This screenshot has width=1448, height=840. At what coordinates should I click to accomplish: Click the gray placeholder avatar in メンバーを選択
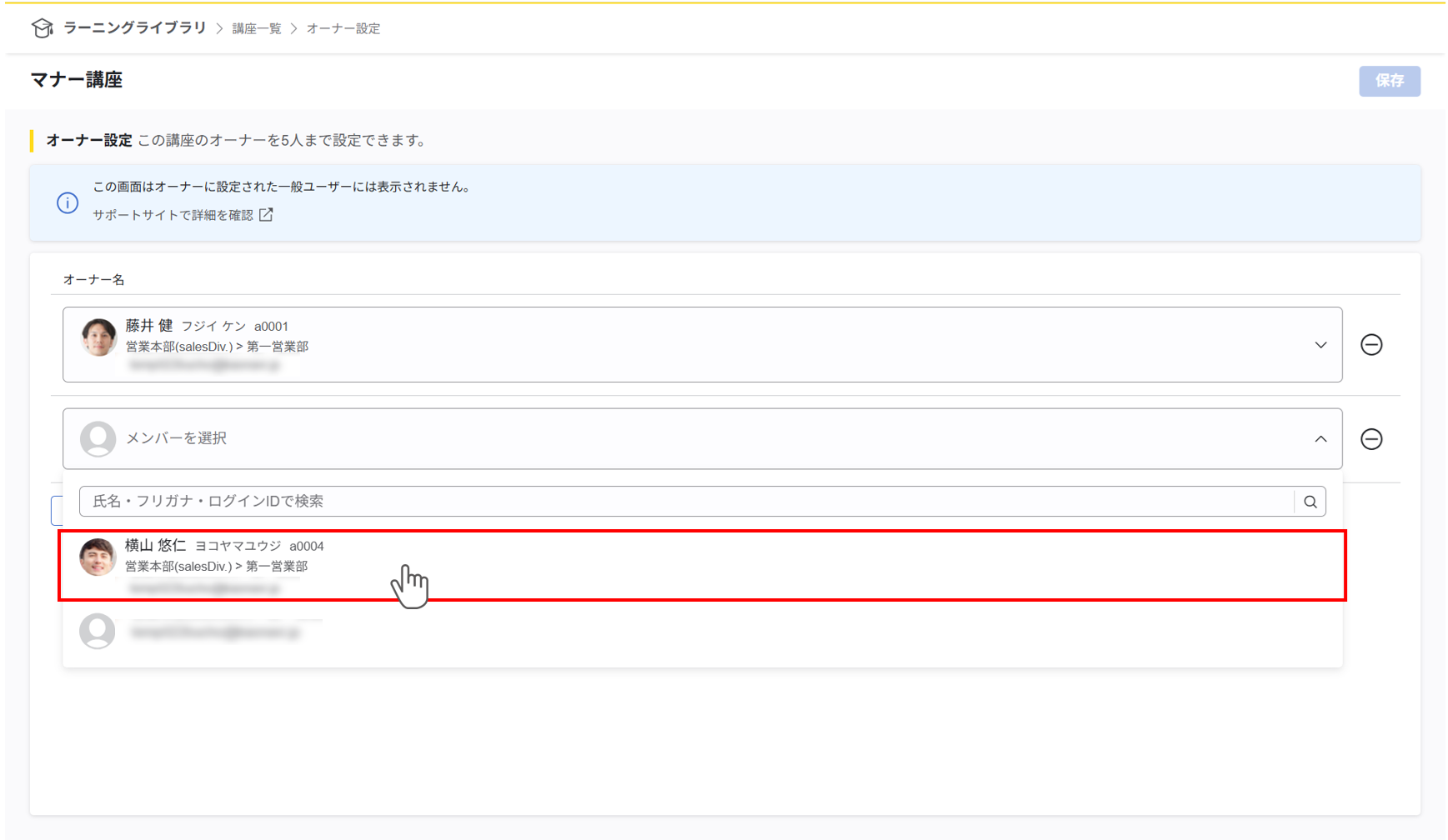pyautogui.click(x=98, y=439)
